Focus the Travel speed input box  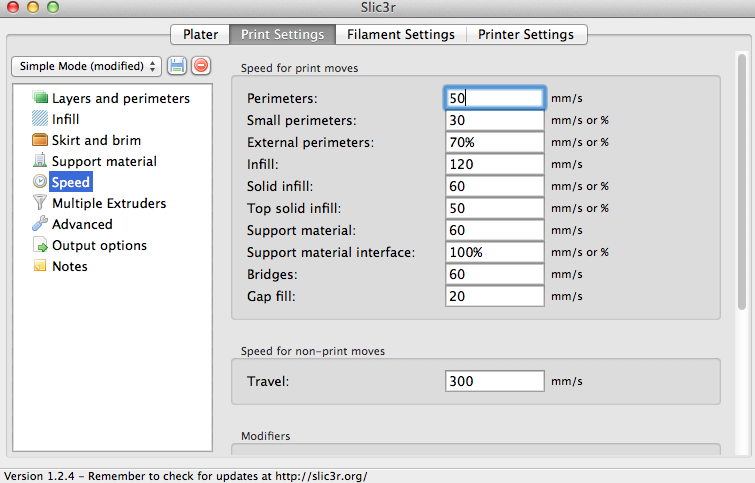point(495,381)
